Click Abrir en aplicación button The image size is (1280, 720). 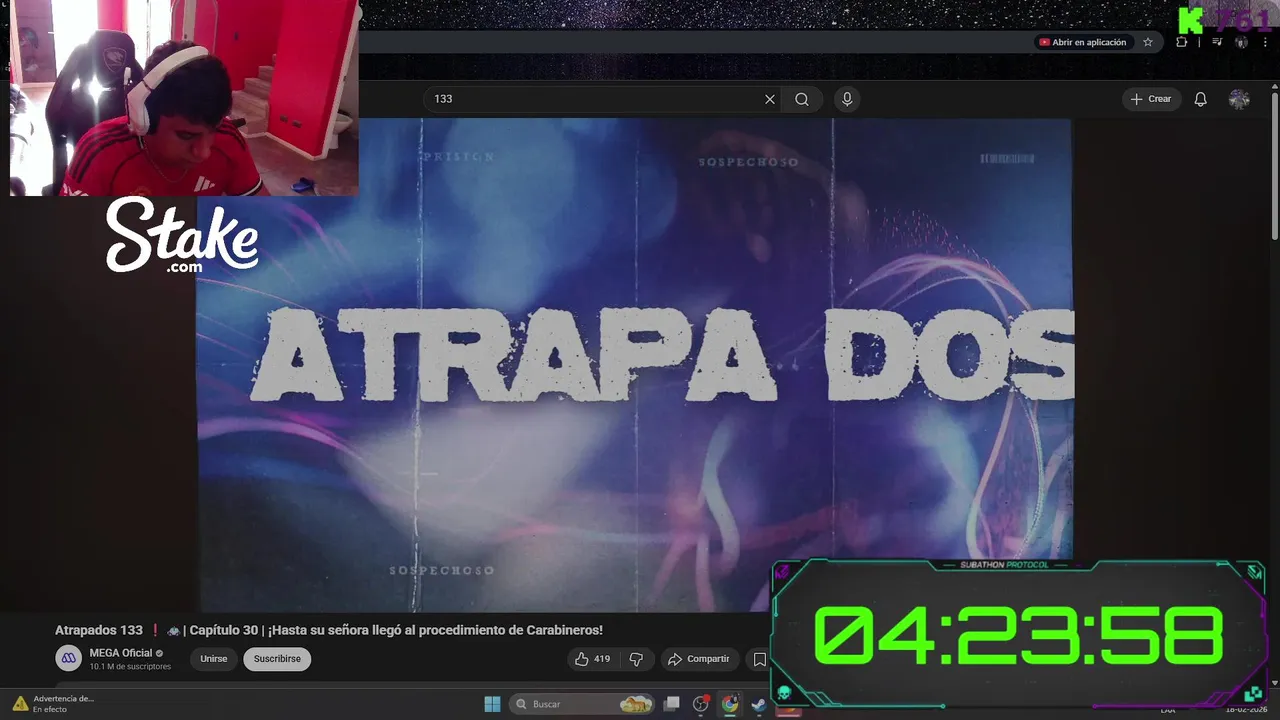click(x=1083, y=42)
